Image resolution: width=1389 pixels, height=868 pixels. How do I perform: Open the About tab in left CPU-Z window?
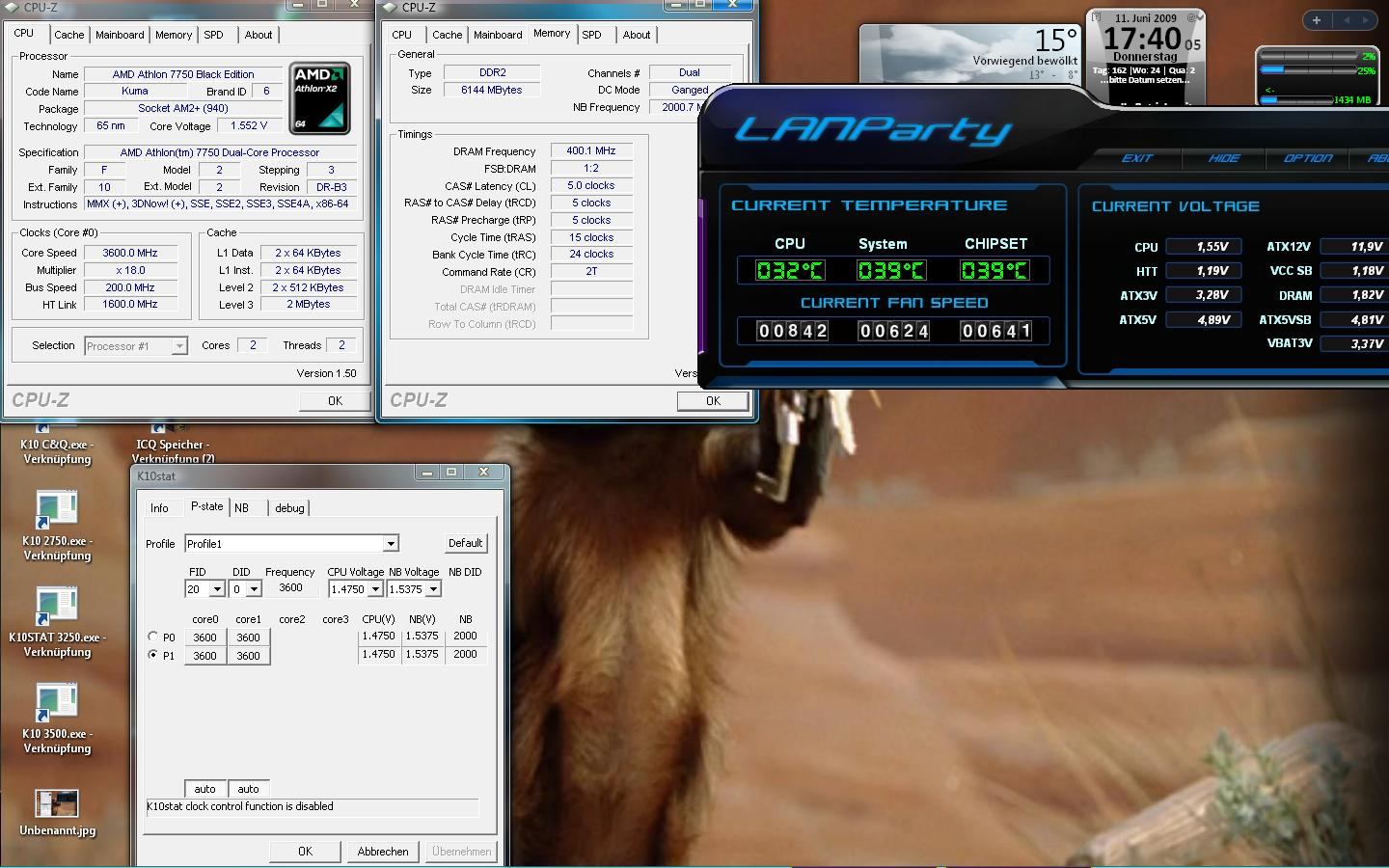(x=258, y=35)
